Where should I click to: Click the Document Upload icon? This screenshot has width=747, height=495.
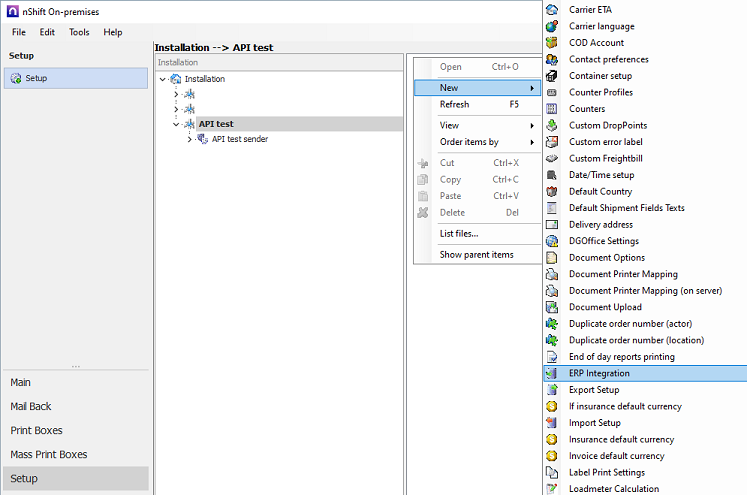[x=551, y=307]
